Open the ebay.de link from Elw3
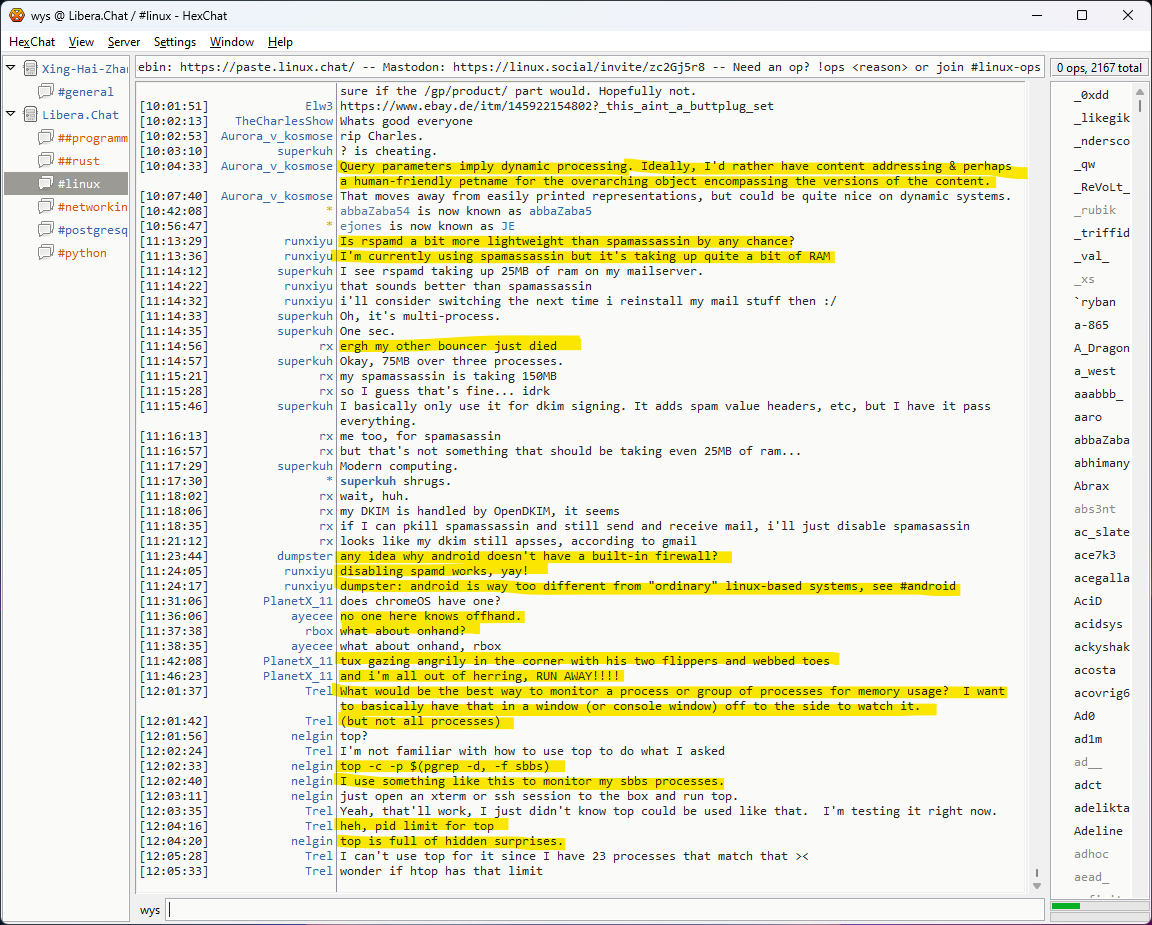The width and height of the screenshot is (1152, 925). coord(556,106)
